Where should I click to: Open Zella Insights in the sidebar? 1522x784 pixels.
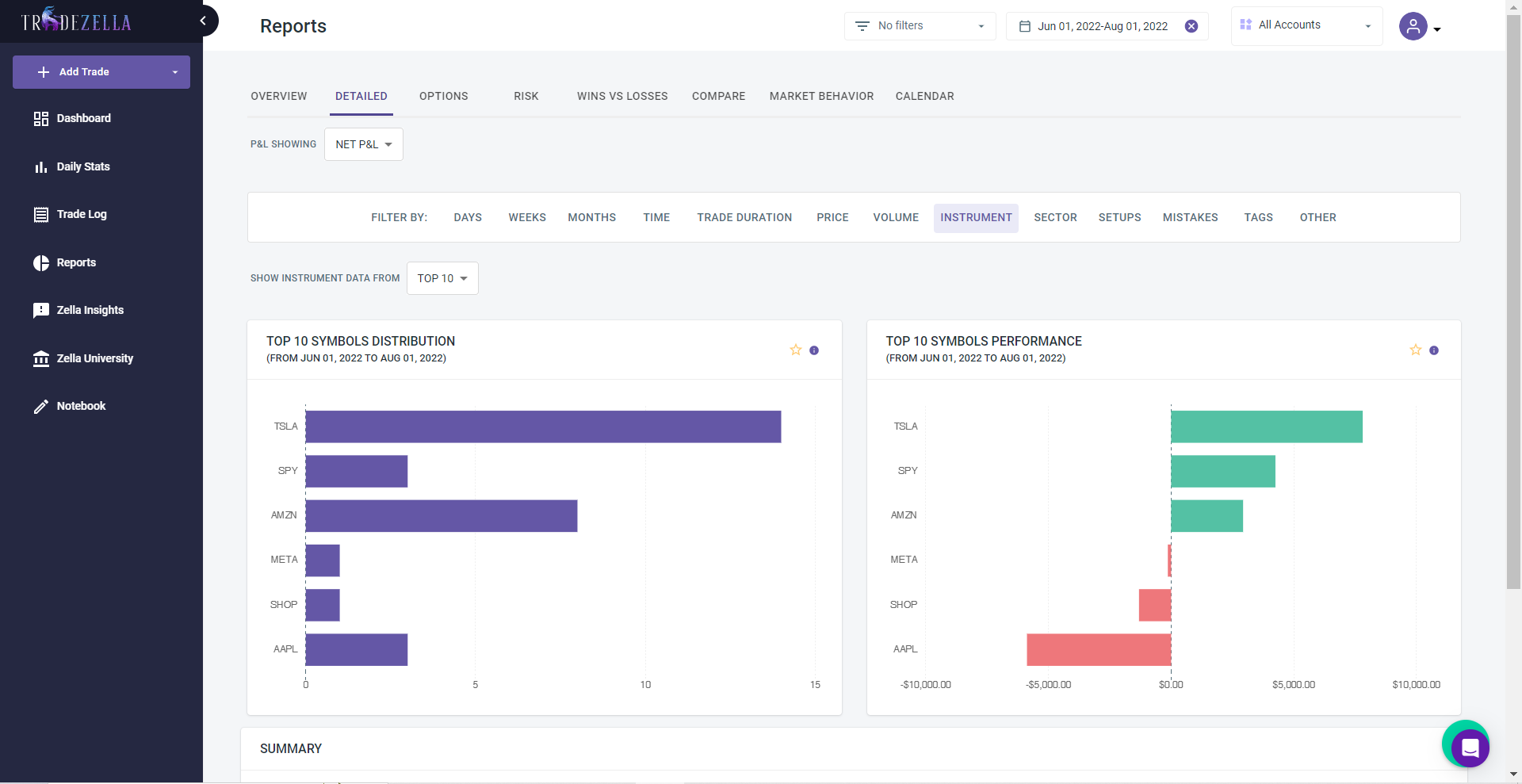coord(90,310)
